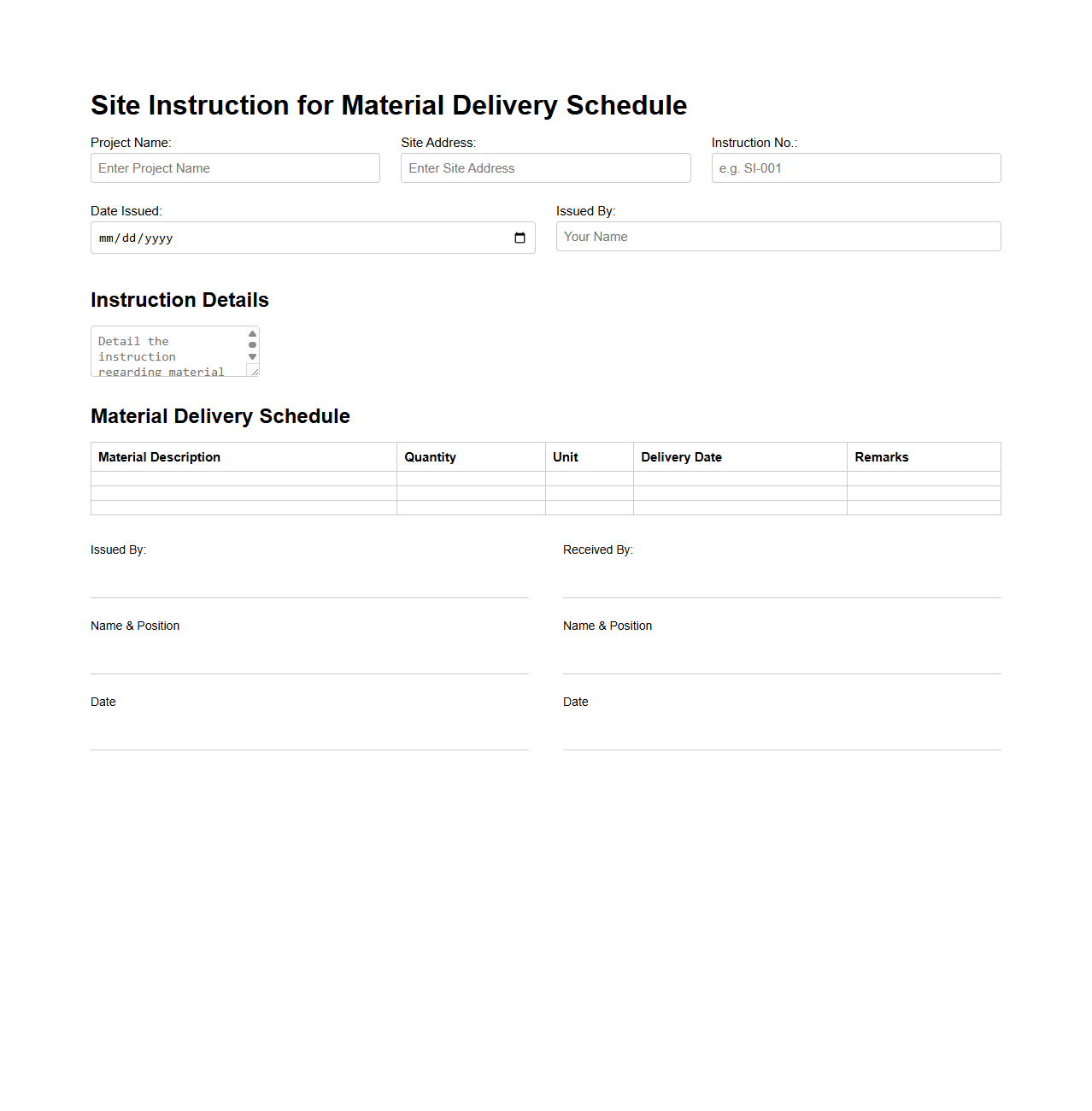The image size is (1092, 1111).
Task: Select the Enter Site Address field
Action: tap(545, 168)
